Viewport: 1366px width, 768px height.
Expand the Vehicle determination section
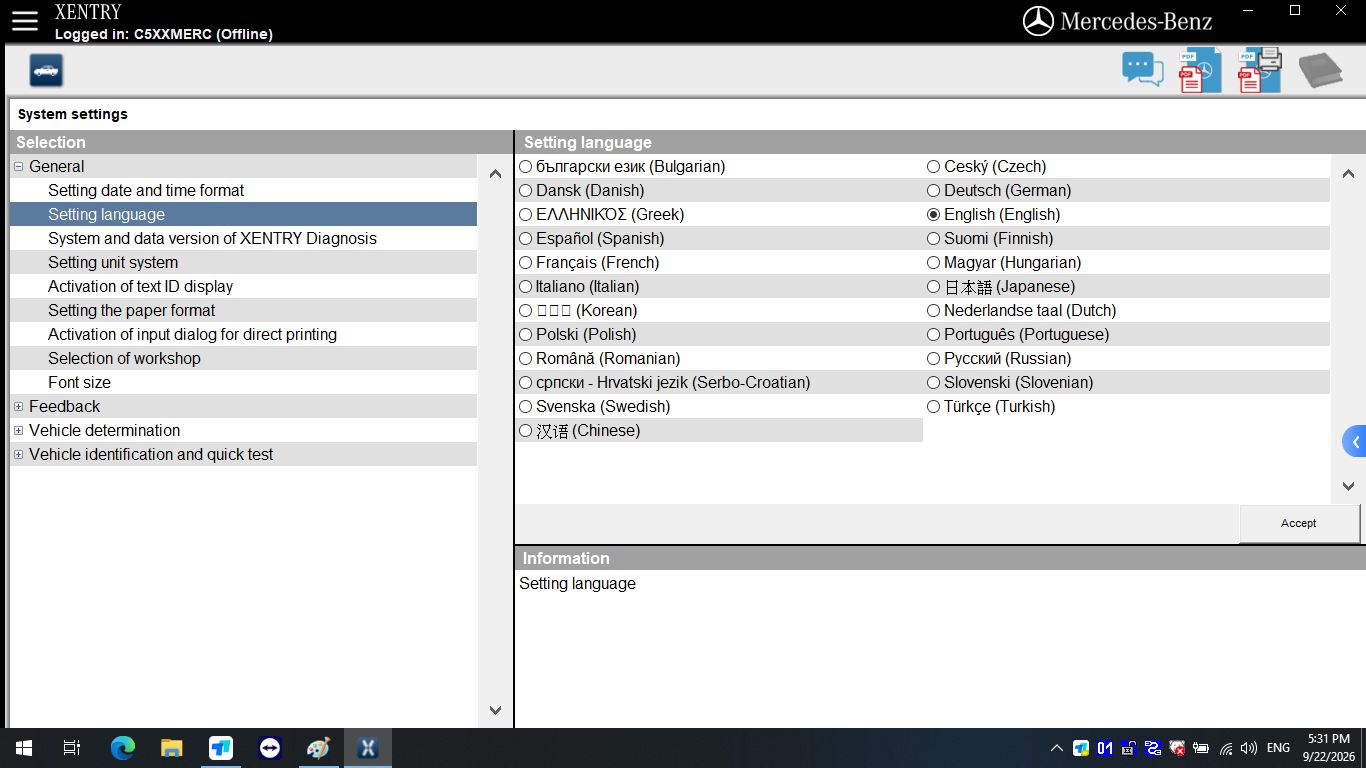coord(19,430)
